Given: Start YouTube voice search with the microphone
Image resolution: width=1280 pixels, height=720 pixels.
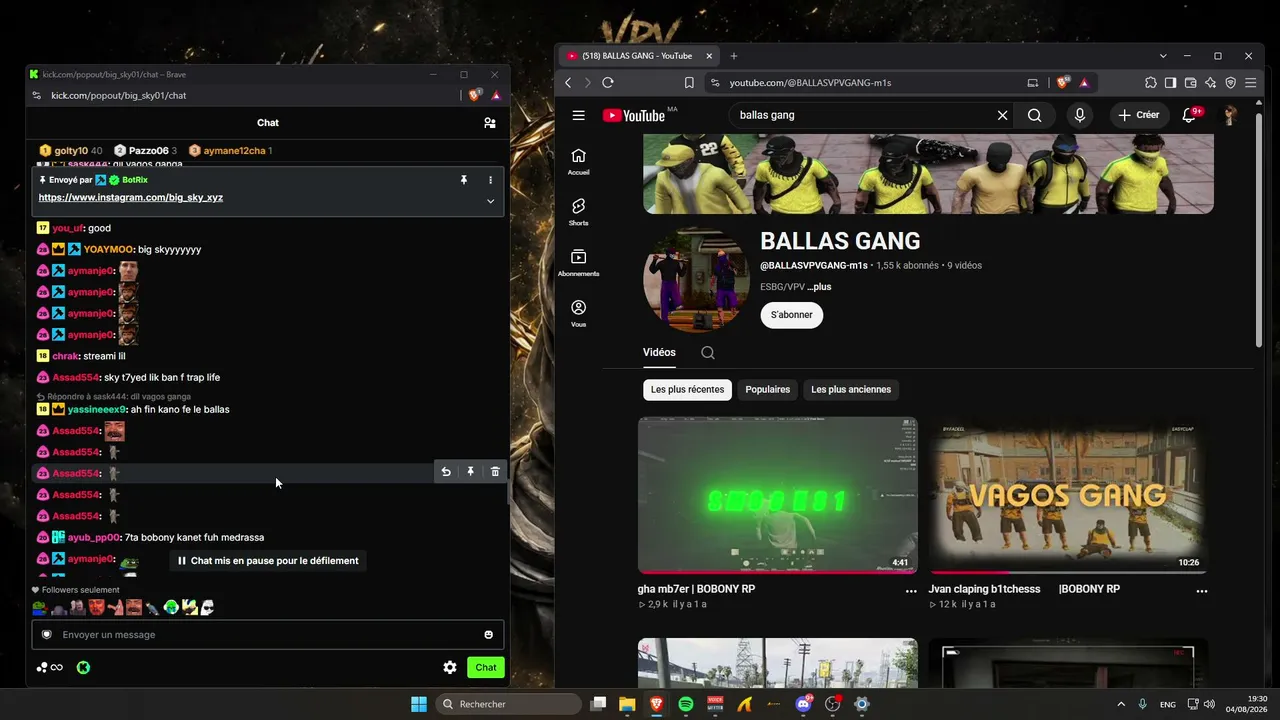Looking at the screenshot, I should (1080, 115).
